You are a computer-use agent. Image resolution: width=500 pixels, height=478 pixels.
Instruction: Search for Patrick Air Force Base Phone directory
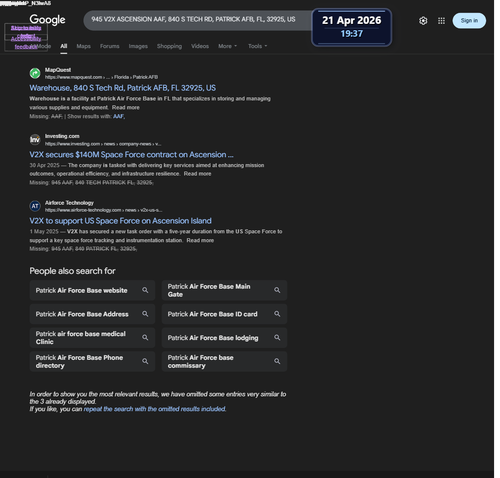tap(92, 361)
